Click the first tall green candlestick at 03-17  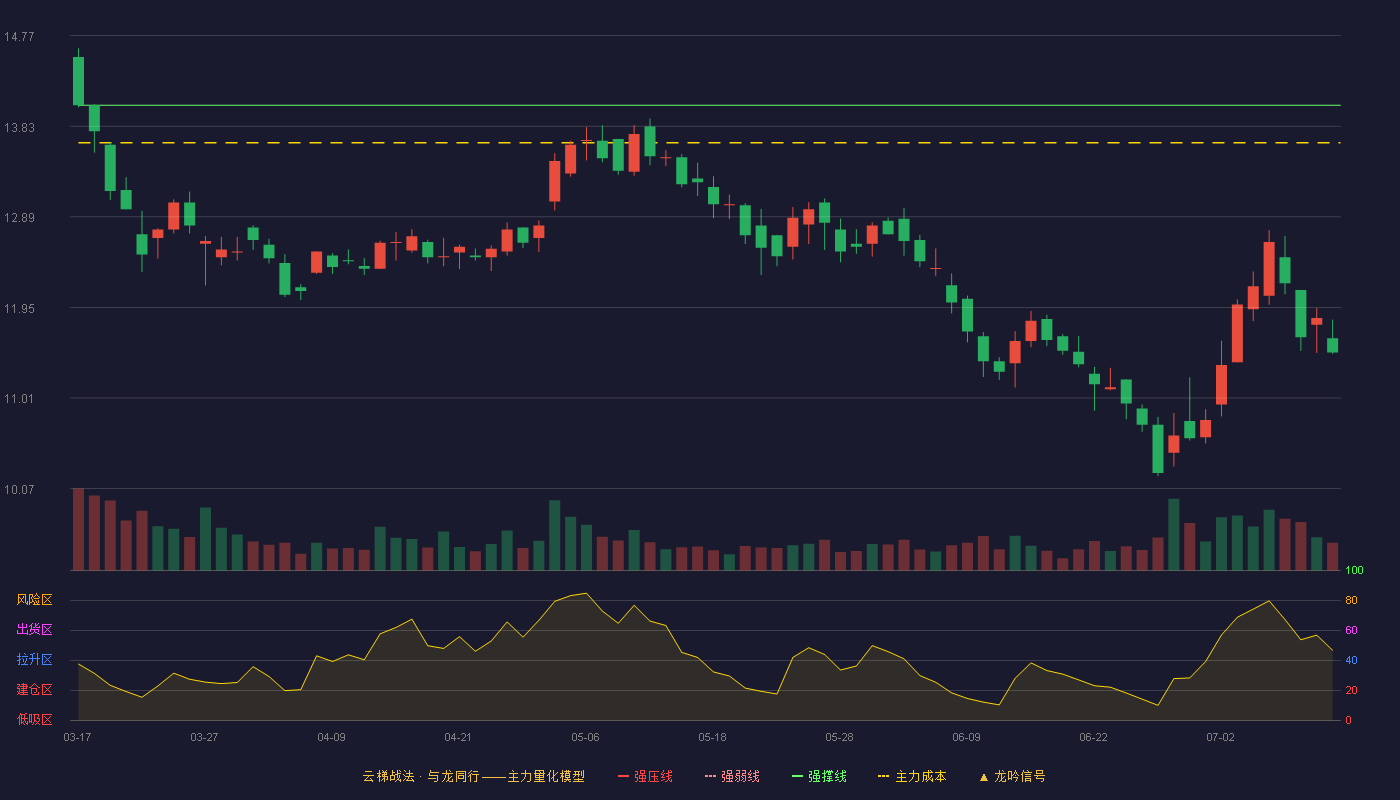pos(78,81)
